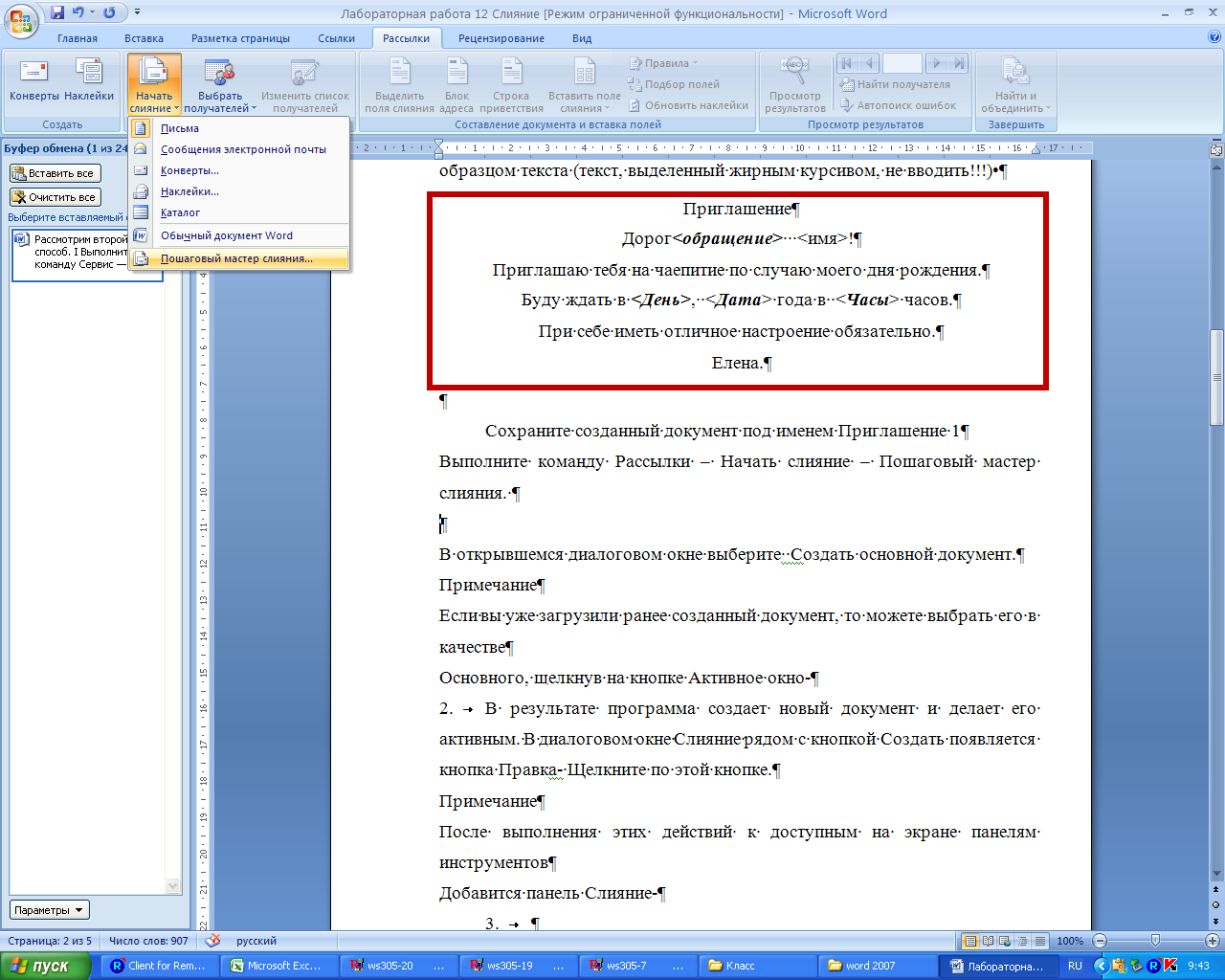Switch to Print Layout view
This screenshot has height=980, width=1225.
coord(970,941)
